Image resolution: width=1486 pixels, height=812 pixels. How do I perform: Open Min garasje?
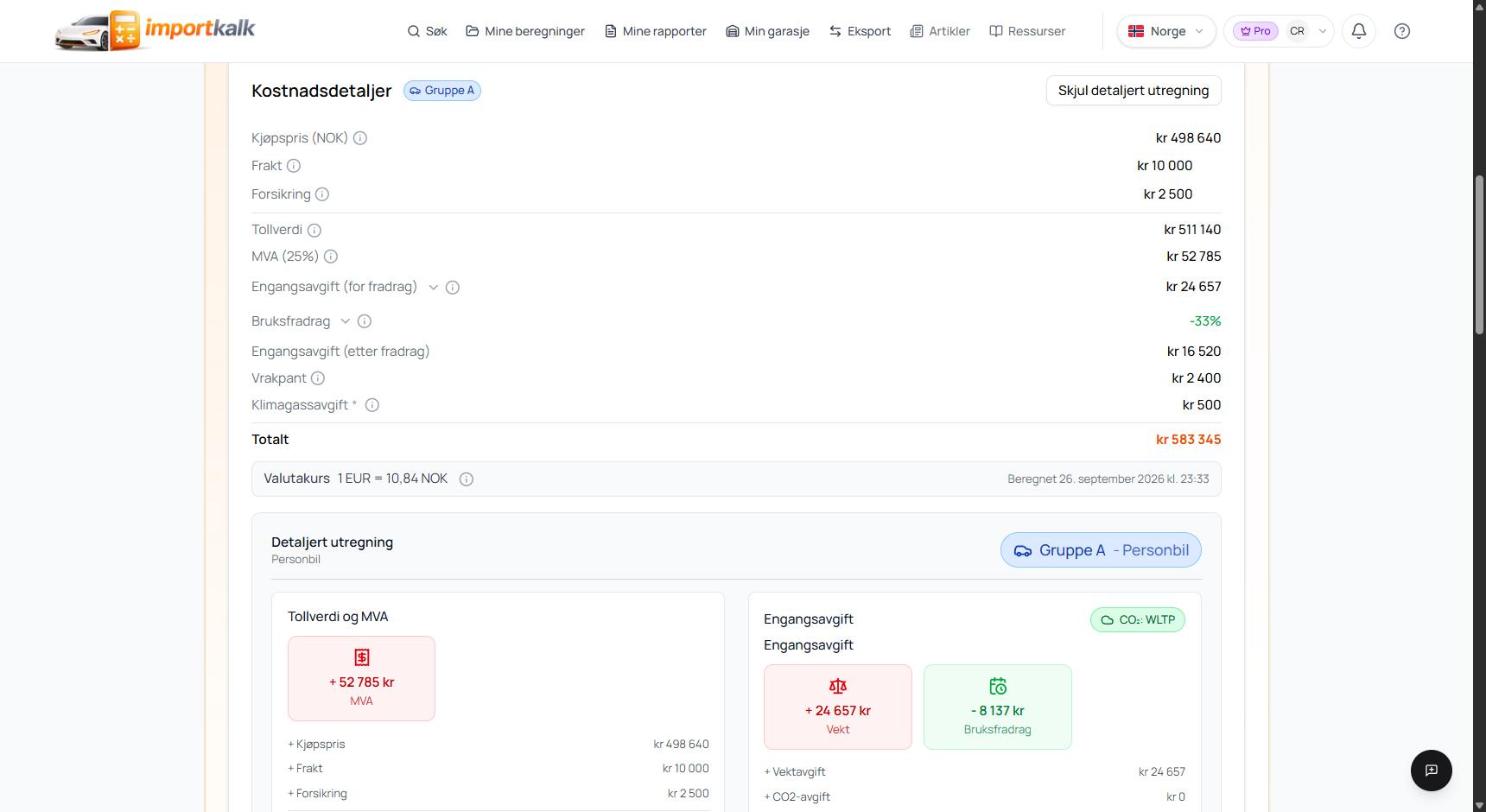(x=767, y=31)
